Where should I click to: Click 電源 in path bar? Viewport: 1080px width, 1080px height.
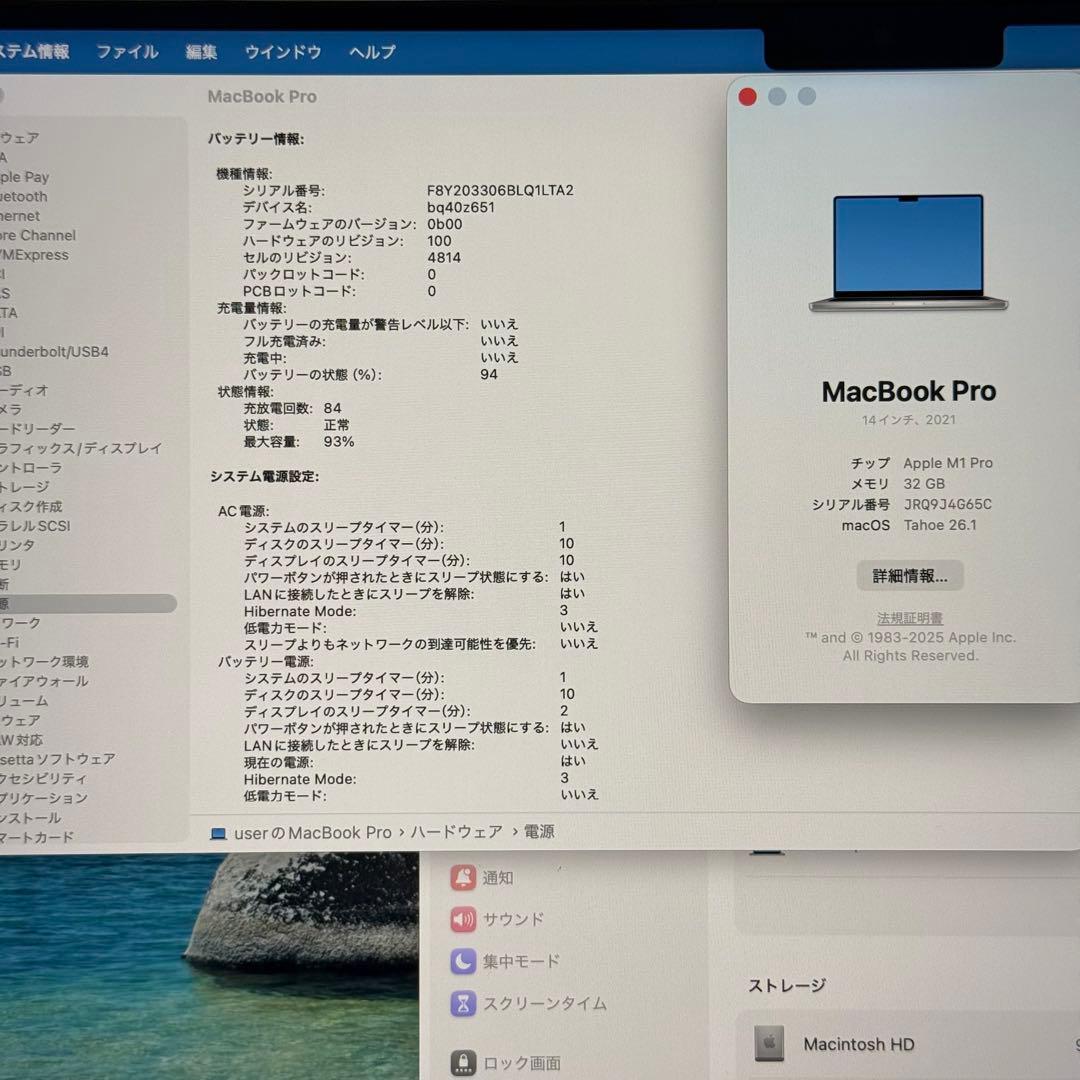(x=539, y=831)
